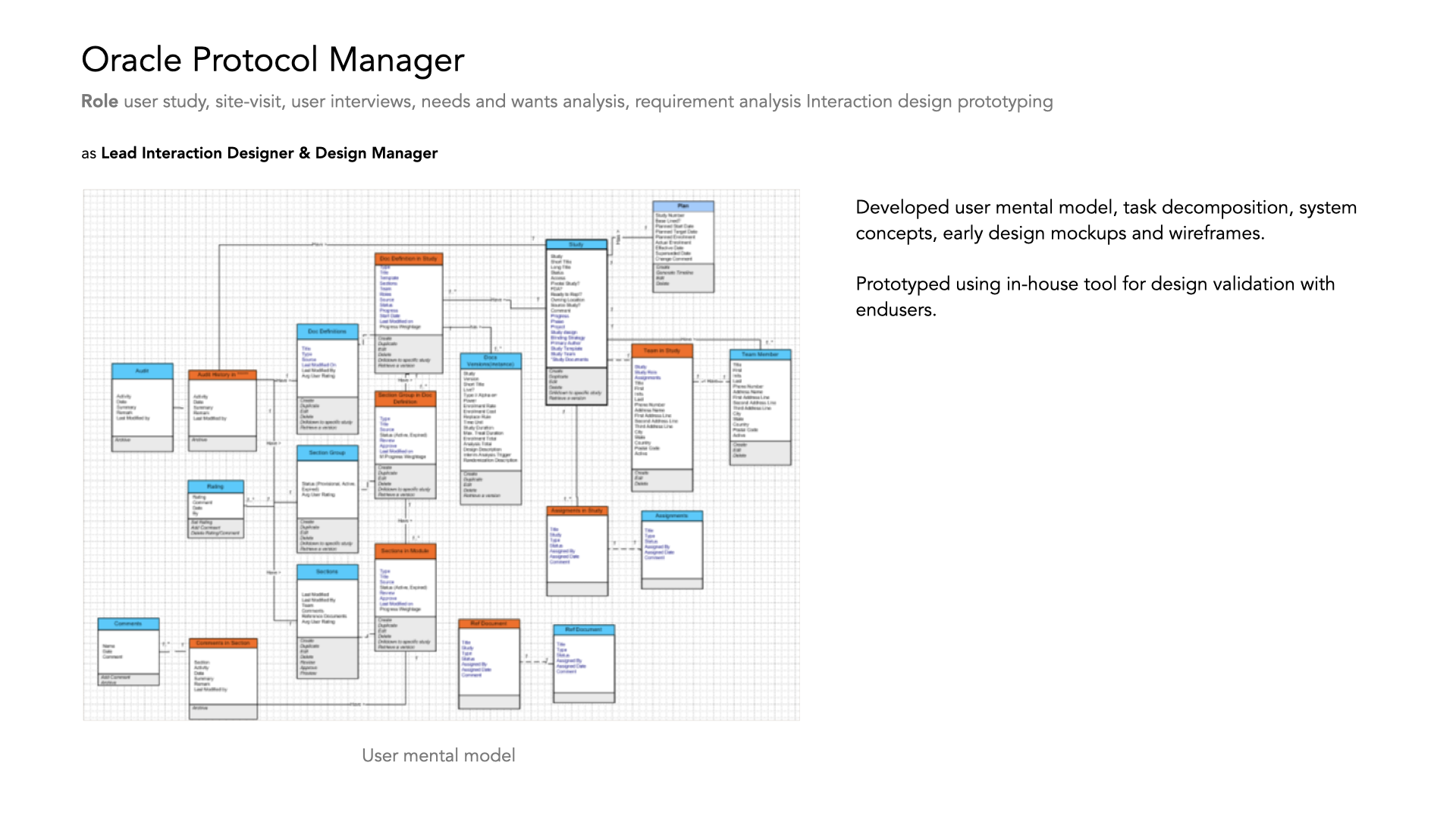The height and width of the screenshot is (819, 1456).
Task: Select the Lead Interaction Designer & Design Manager text
Action: click(x=269, y=153)
